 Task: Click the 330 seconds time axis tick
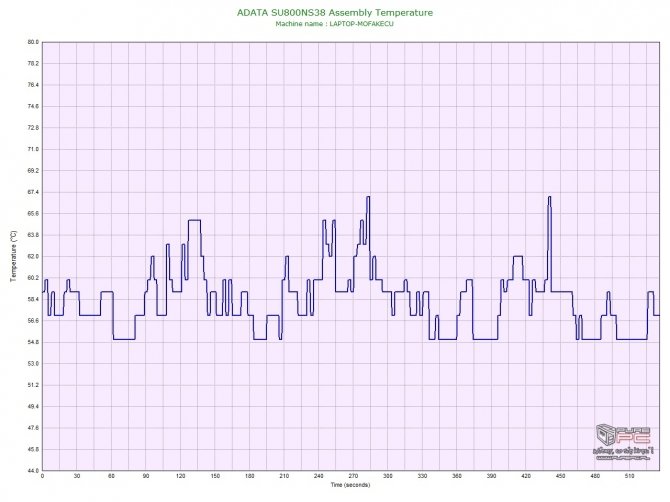[x=423, y=476]
